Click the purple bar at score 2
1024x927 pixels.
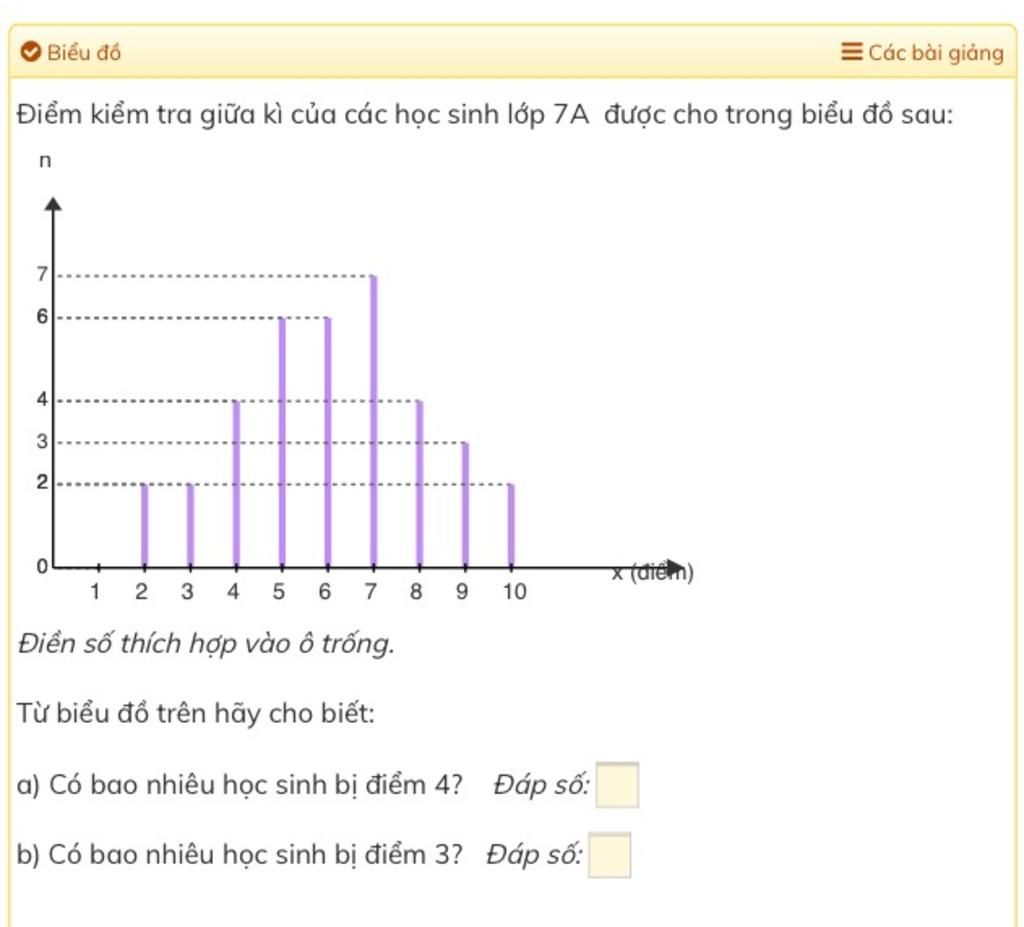(145, 525)
